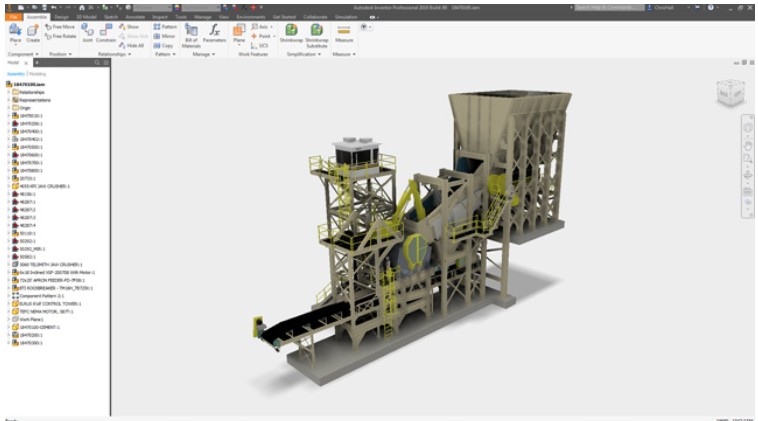The image size is (758, 421).
Task: Switch to the Get Started ribbon tab
Action: pyautogui.click(x=284, y=17)
